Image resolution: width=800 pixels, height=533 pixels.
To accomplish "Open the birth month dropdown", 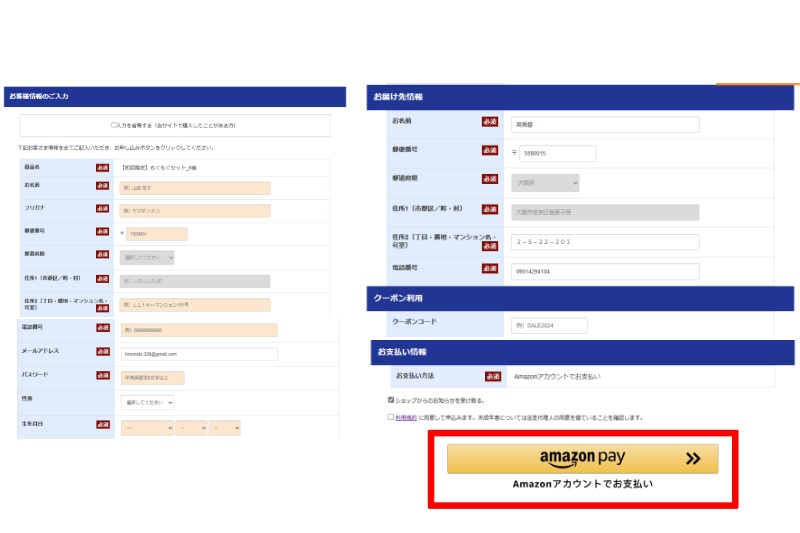I will pos(191,428).
